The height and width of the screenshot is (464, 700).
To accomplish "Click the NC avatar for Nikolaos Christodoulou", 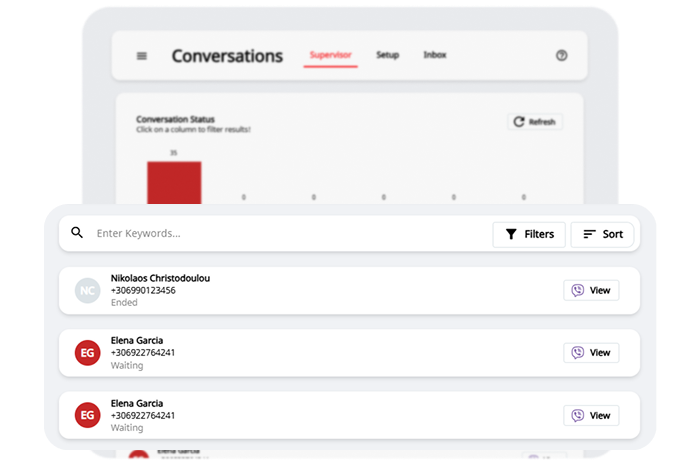I will coord(88,291).
